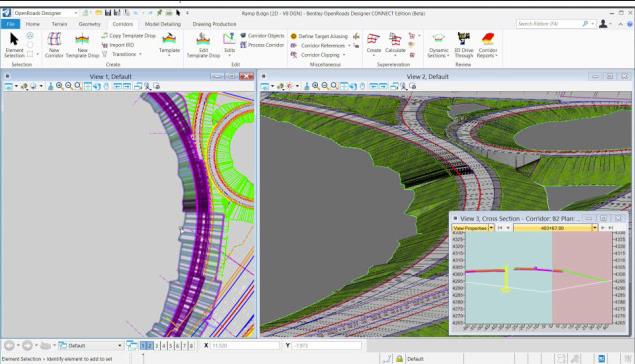This screenshot has height=364, width=635.
Task: Click View Attributes icon in View 1 toolbar
Action: pos(9,86)
